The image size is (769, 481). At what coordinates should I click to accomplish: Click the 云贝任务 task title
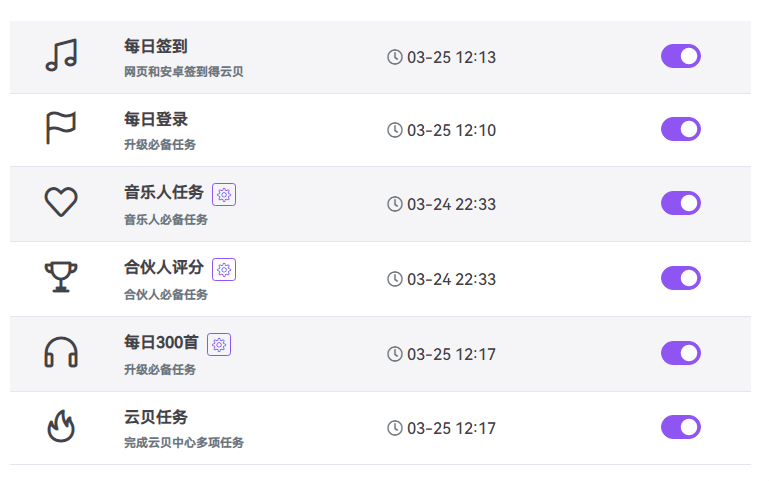156,417
